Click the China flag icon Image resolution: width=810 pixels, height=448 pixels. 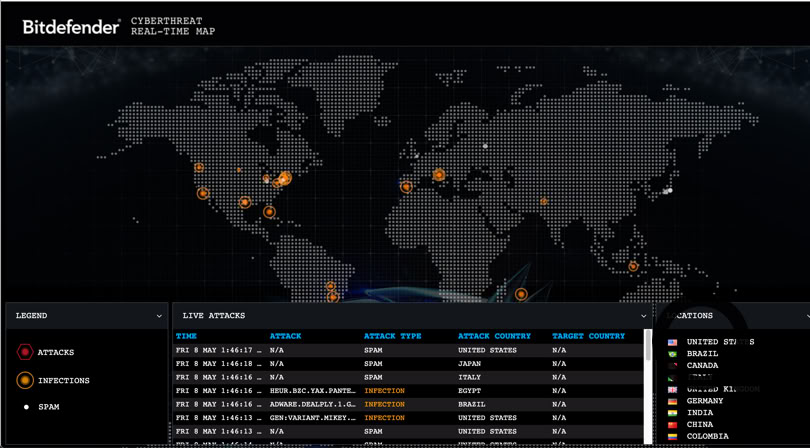pos(673,425)
